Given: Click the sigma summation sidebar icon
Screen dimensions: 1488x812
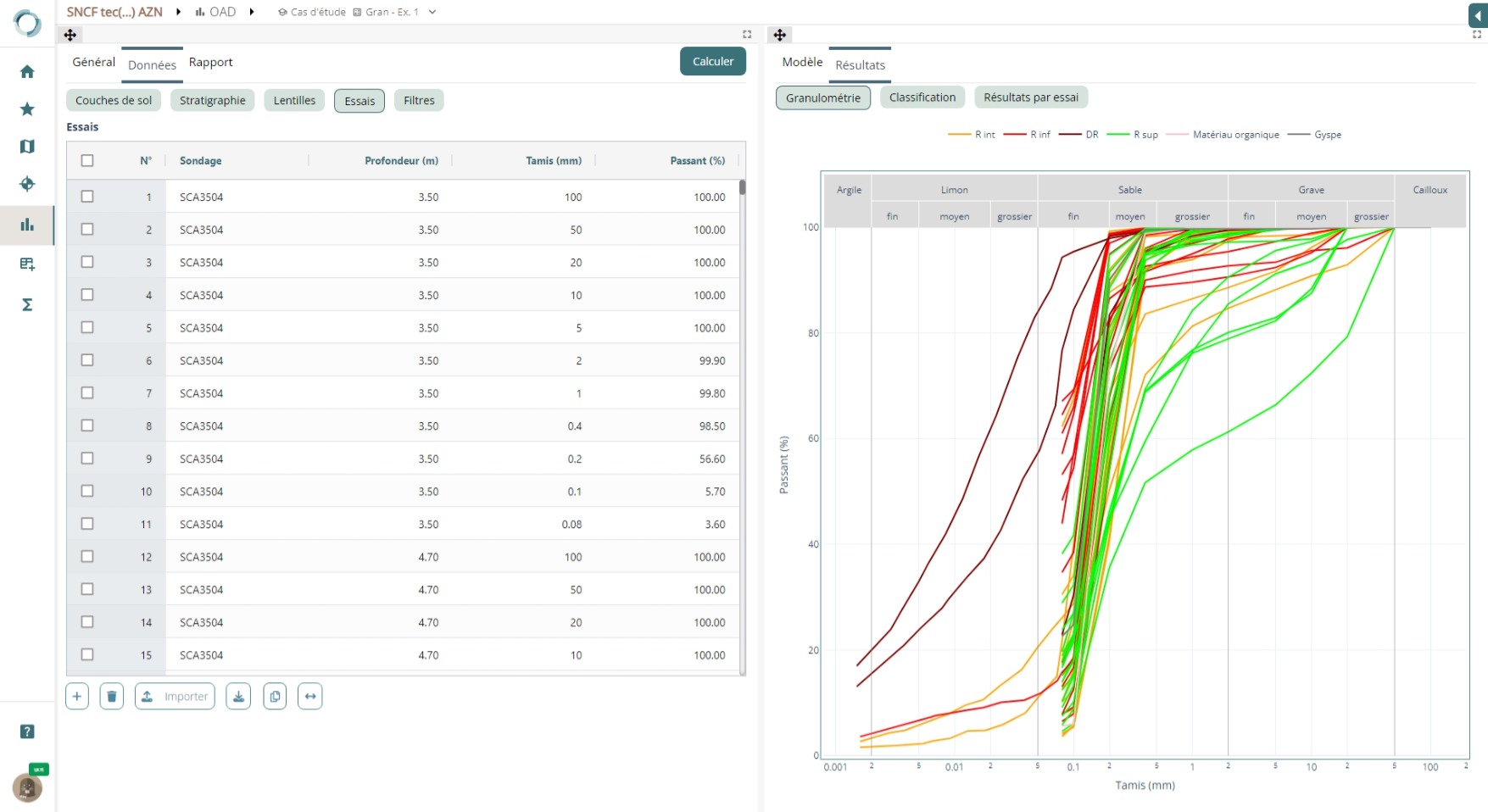Looking at the screenshot, I should pos(27,304).
